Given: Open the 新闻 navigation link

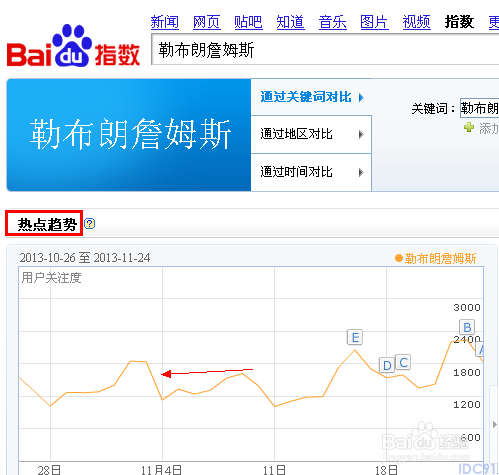Looking at the screenshot, I should (x=165, y=22).
